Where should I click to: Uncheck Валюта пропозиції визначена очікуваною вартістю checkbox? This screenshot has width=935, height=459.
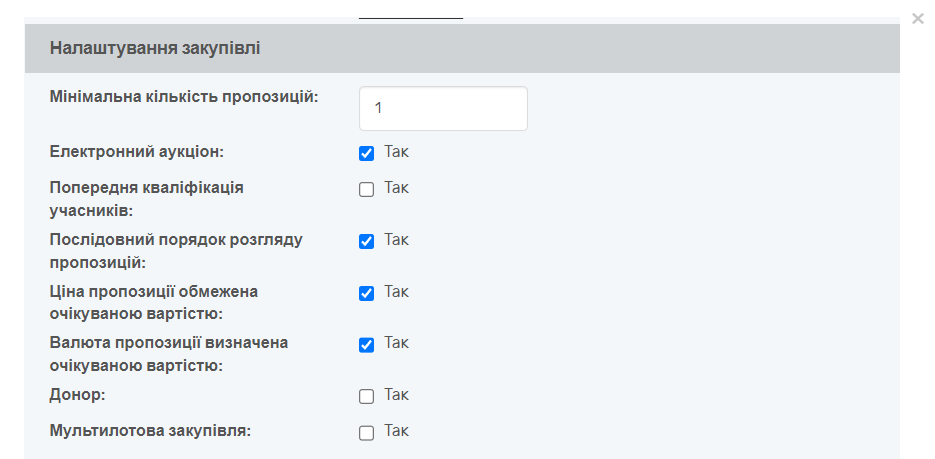pos(366,345)
